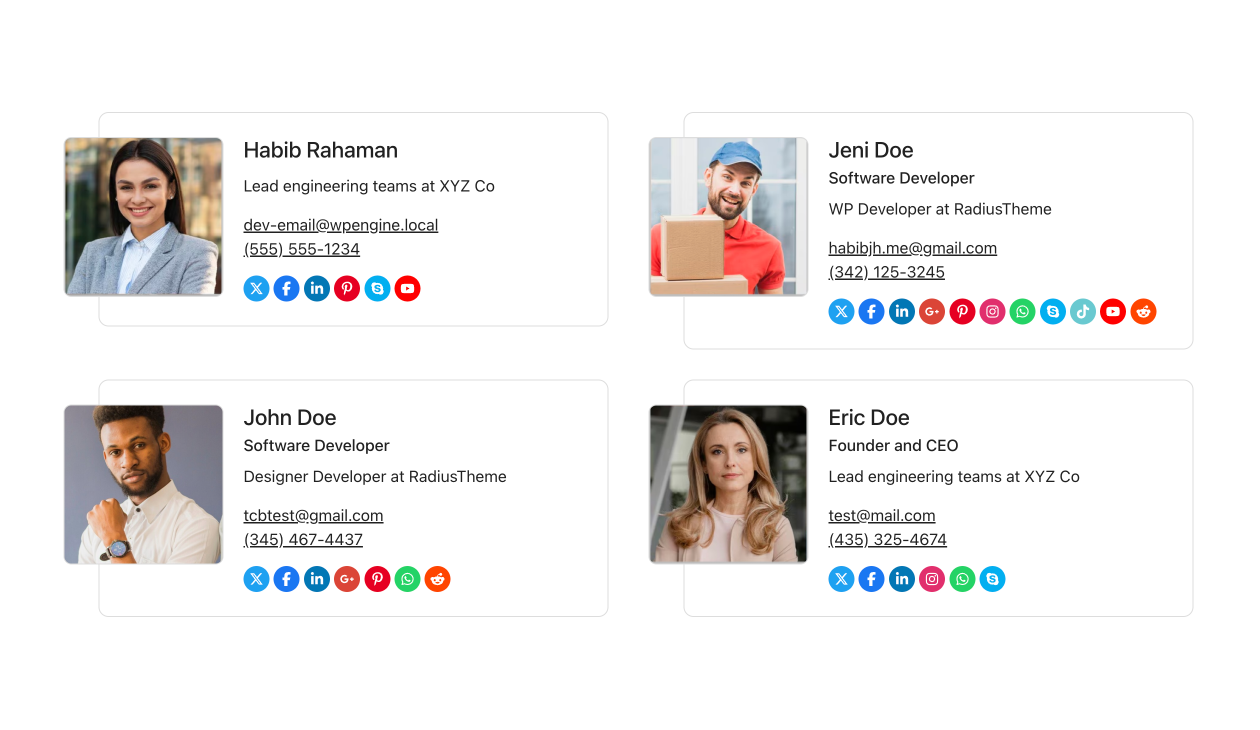Image resolution: width=1260 pixels, height=730 pixels.
Task: Select John Doe's Software Developer title
Action: coord(317,445)
